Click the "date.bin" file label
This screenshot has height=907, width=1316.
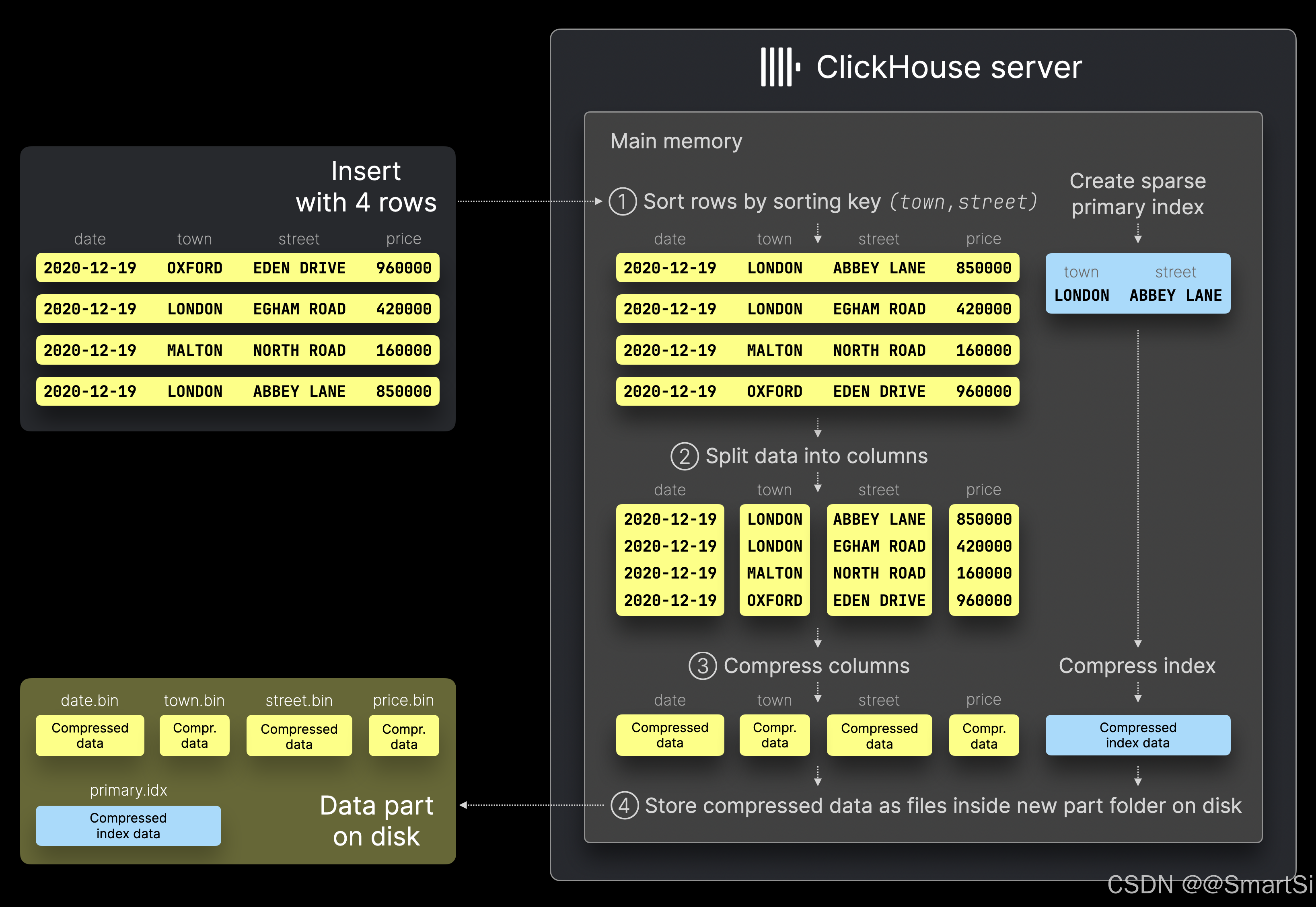click(90, 700)
